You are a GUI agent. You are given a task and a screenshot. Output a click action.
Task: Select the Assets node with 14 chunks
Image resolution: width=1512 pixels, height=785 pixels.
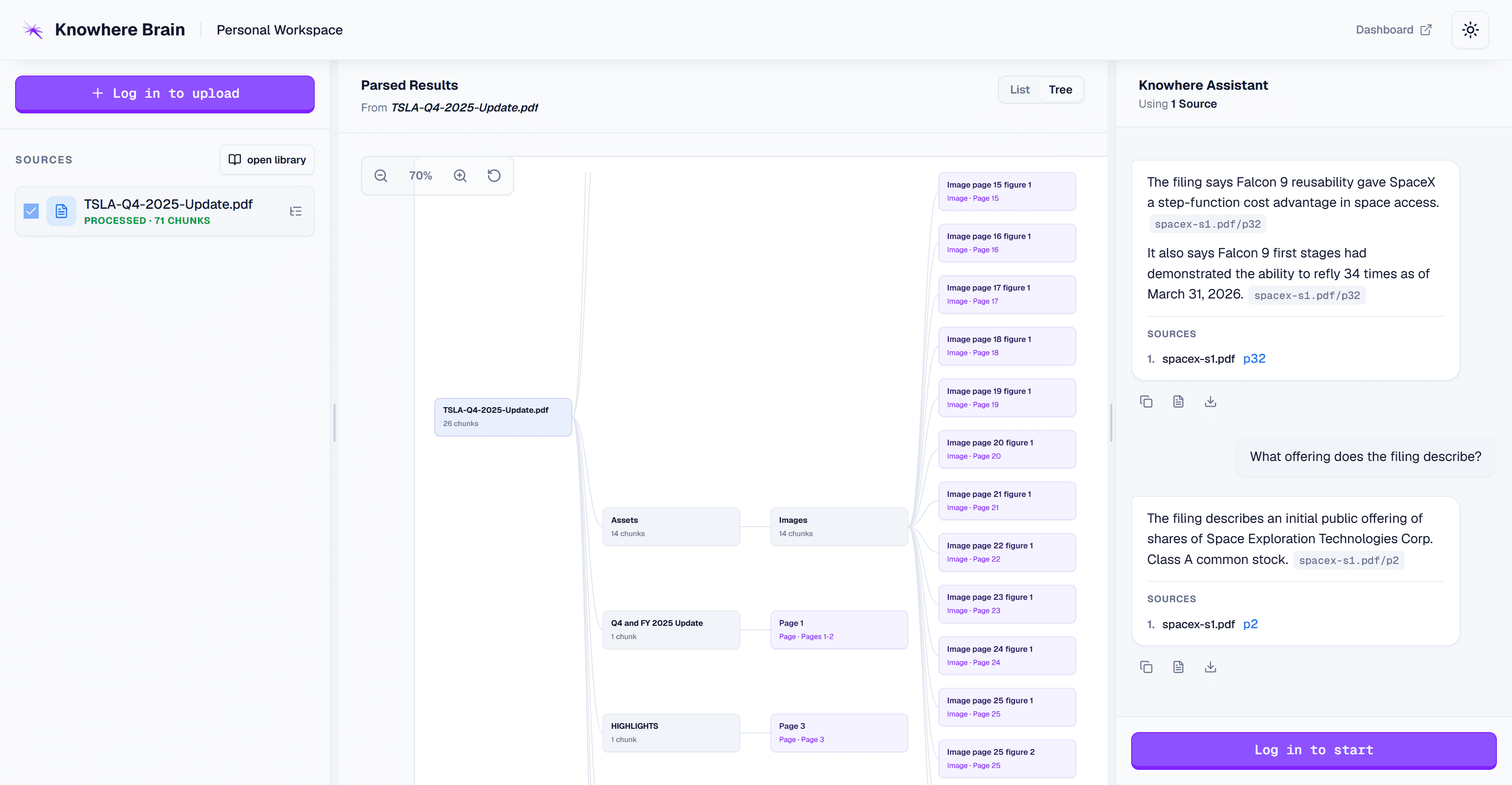[x=671, y=526]
